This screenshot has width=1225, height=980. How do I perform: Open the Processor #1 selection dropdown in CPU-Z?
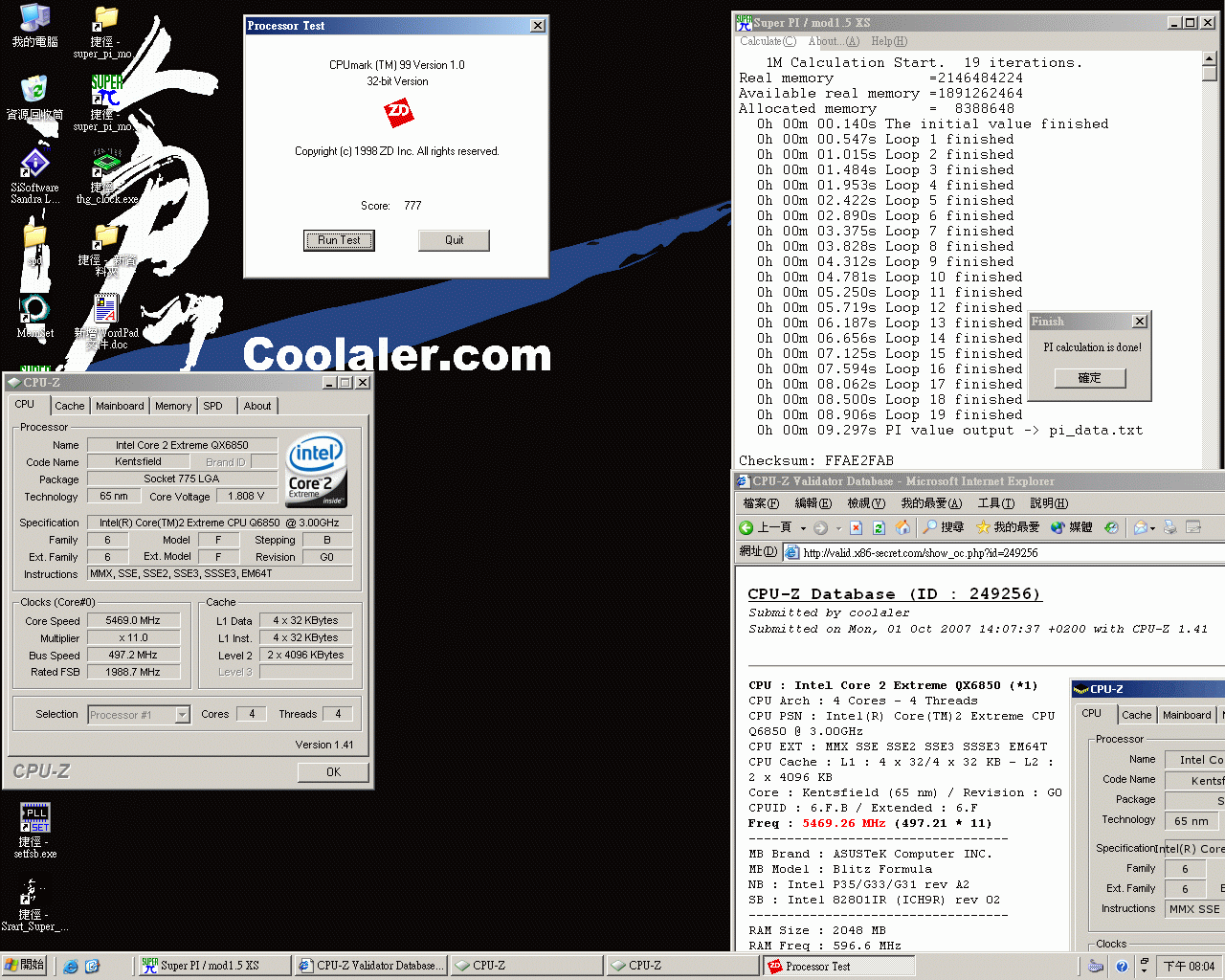(x=182, y=715)
